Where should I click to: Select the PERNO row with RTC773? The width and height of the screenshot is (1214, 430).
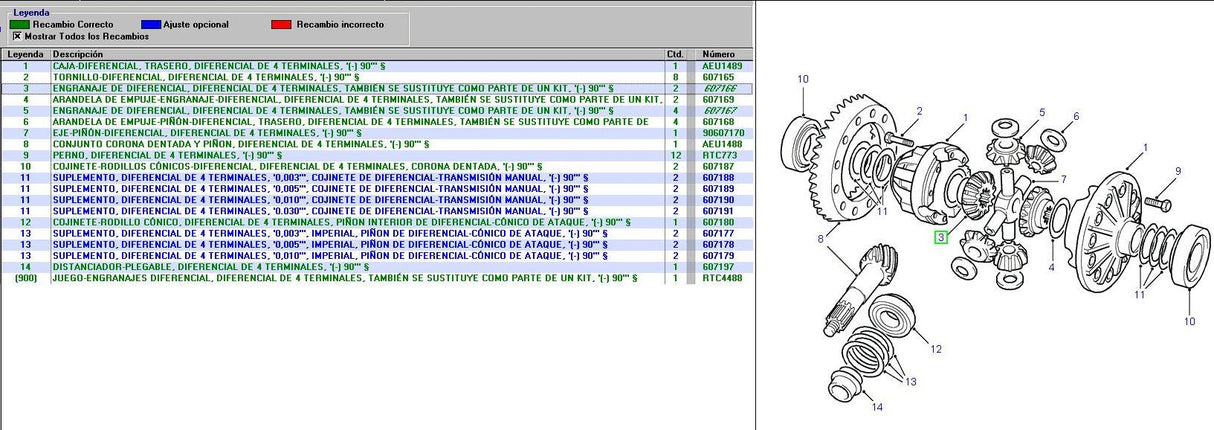click(x=355, y=155)
